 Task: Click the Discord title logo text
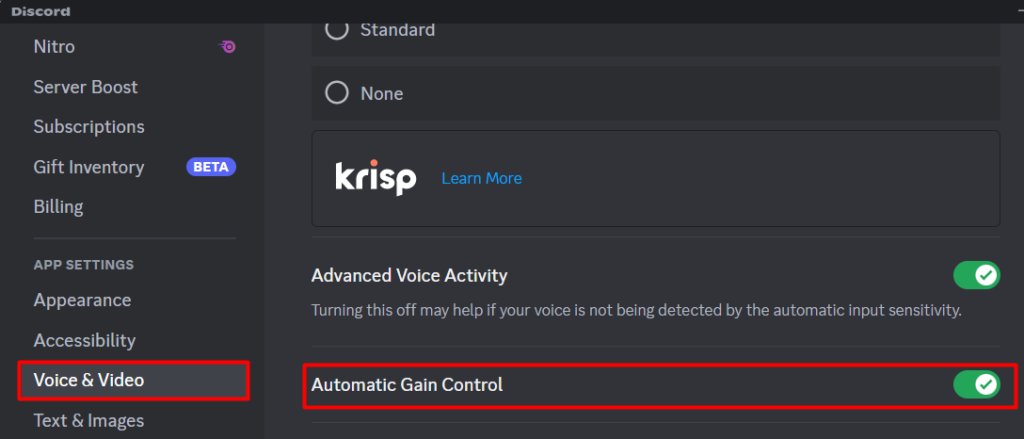(40, 12)
